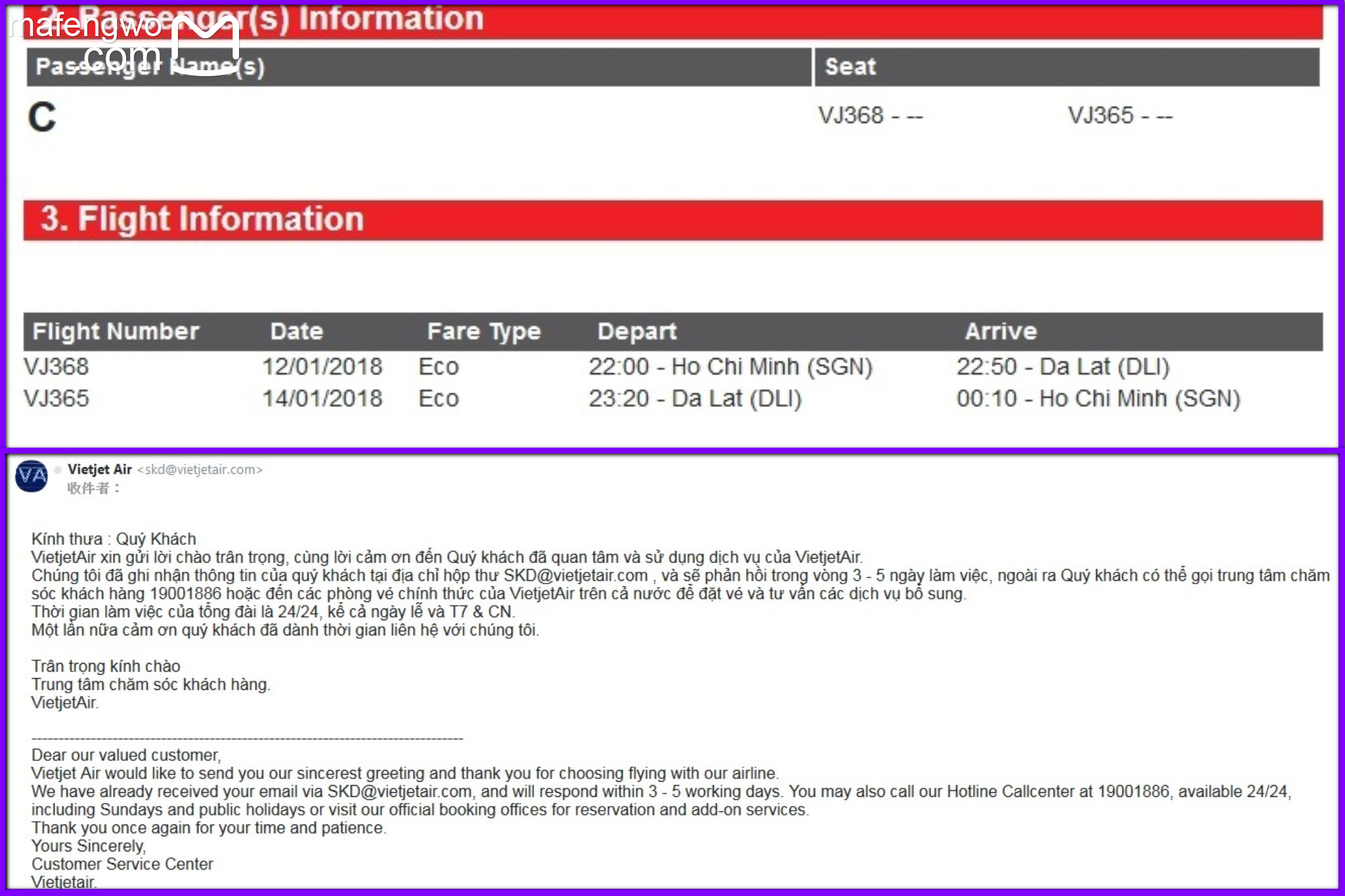
Task: Click the seat entry VJ368 - --
Action: pos(870,116)
